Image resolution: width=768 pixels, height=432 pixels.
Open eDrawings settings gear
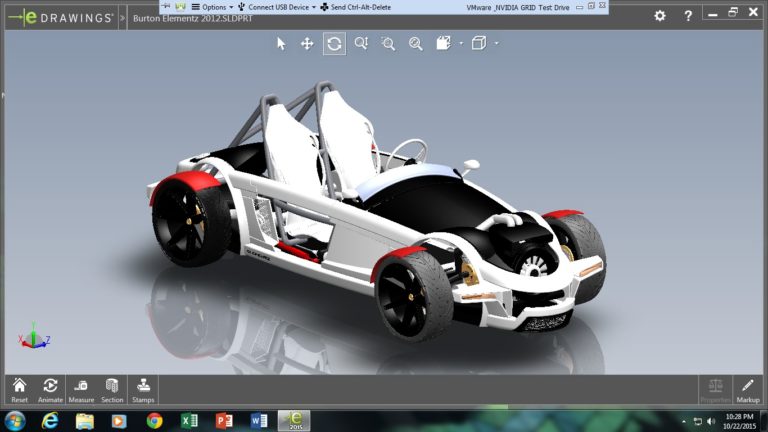point(660,16)
